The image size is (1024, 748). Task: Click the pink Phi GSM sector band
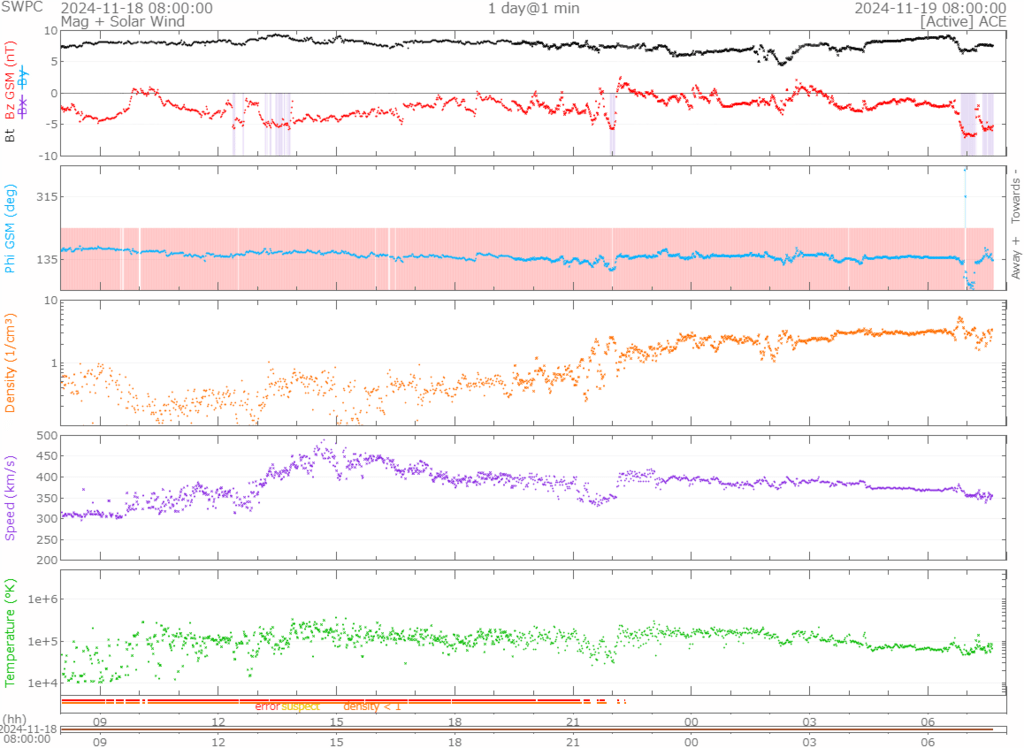527,259
